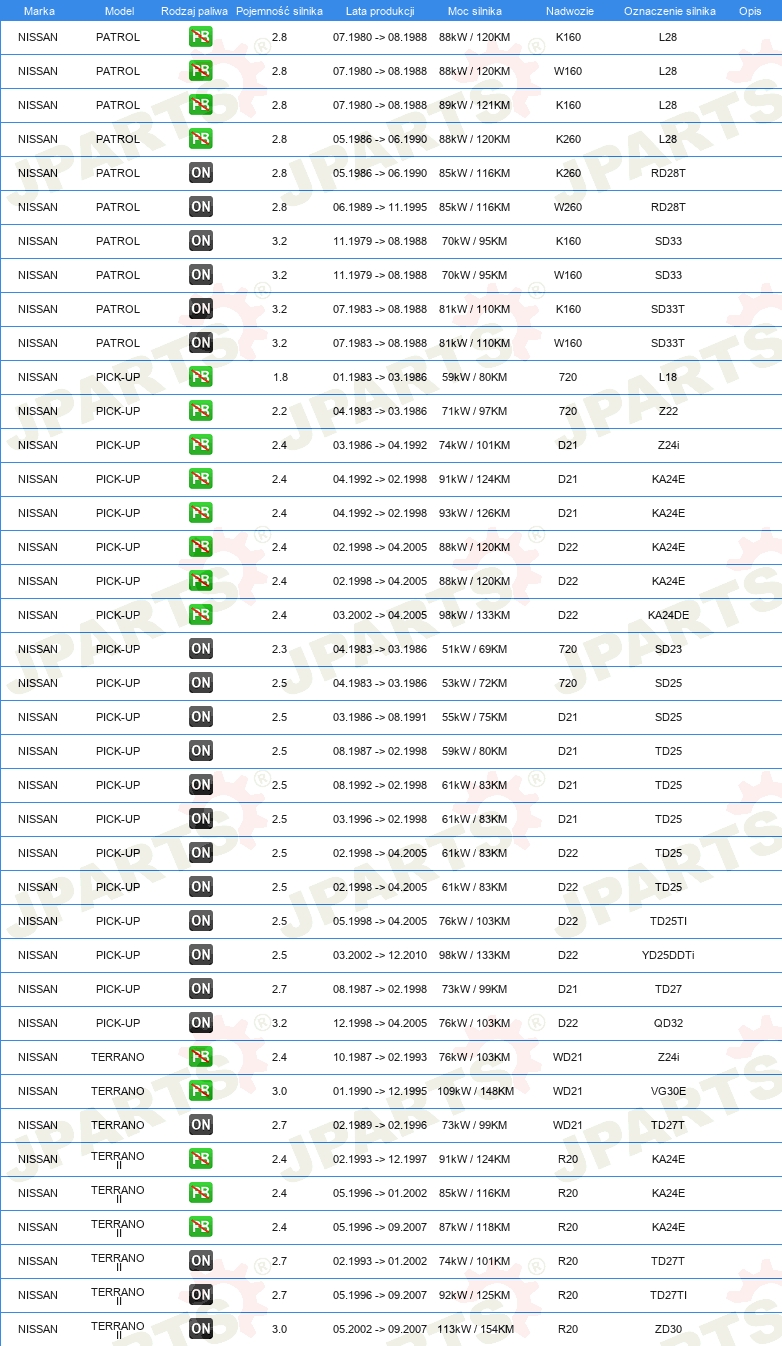This screenshot has height=1346, width=782.
Task: Click the ON diesel icon in the PATROL W260 RD28T row
Action: click(x=201, y=207)
